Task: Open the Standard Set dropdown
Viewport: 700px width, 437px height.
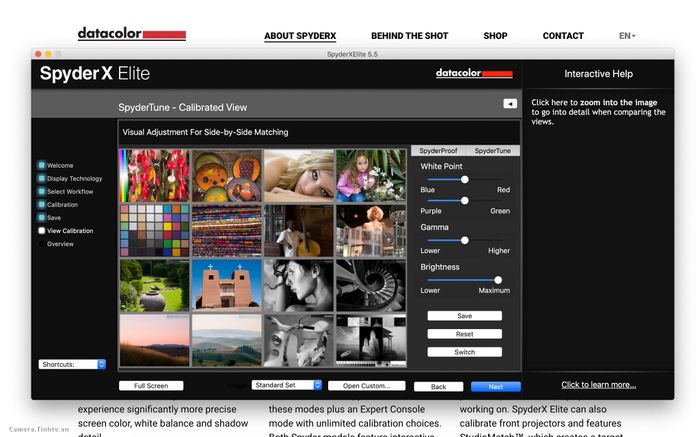Action: [287, 385]
